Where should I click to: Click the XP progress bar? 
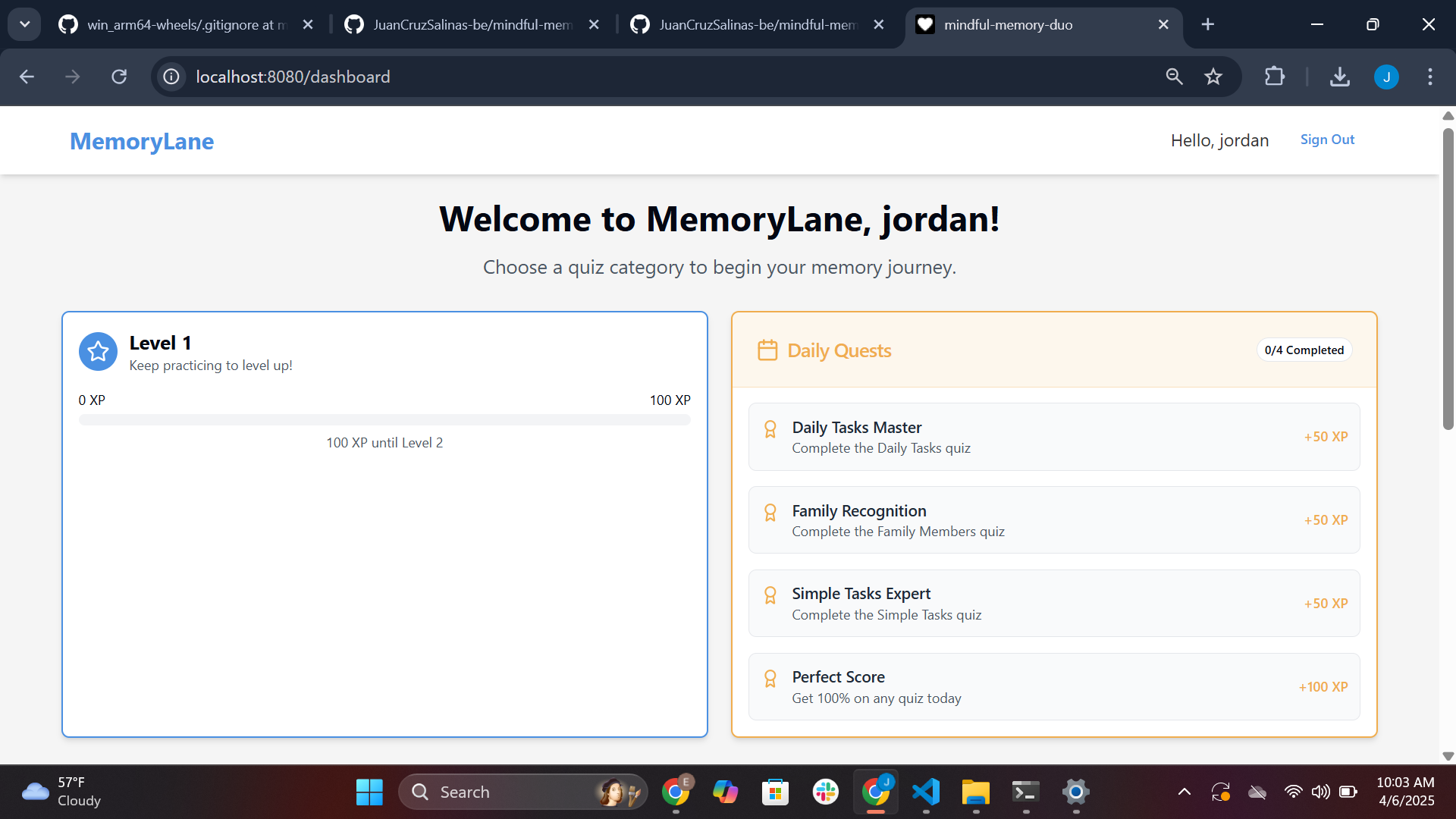pos(384,420)
